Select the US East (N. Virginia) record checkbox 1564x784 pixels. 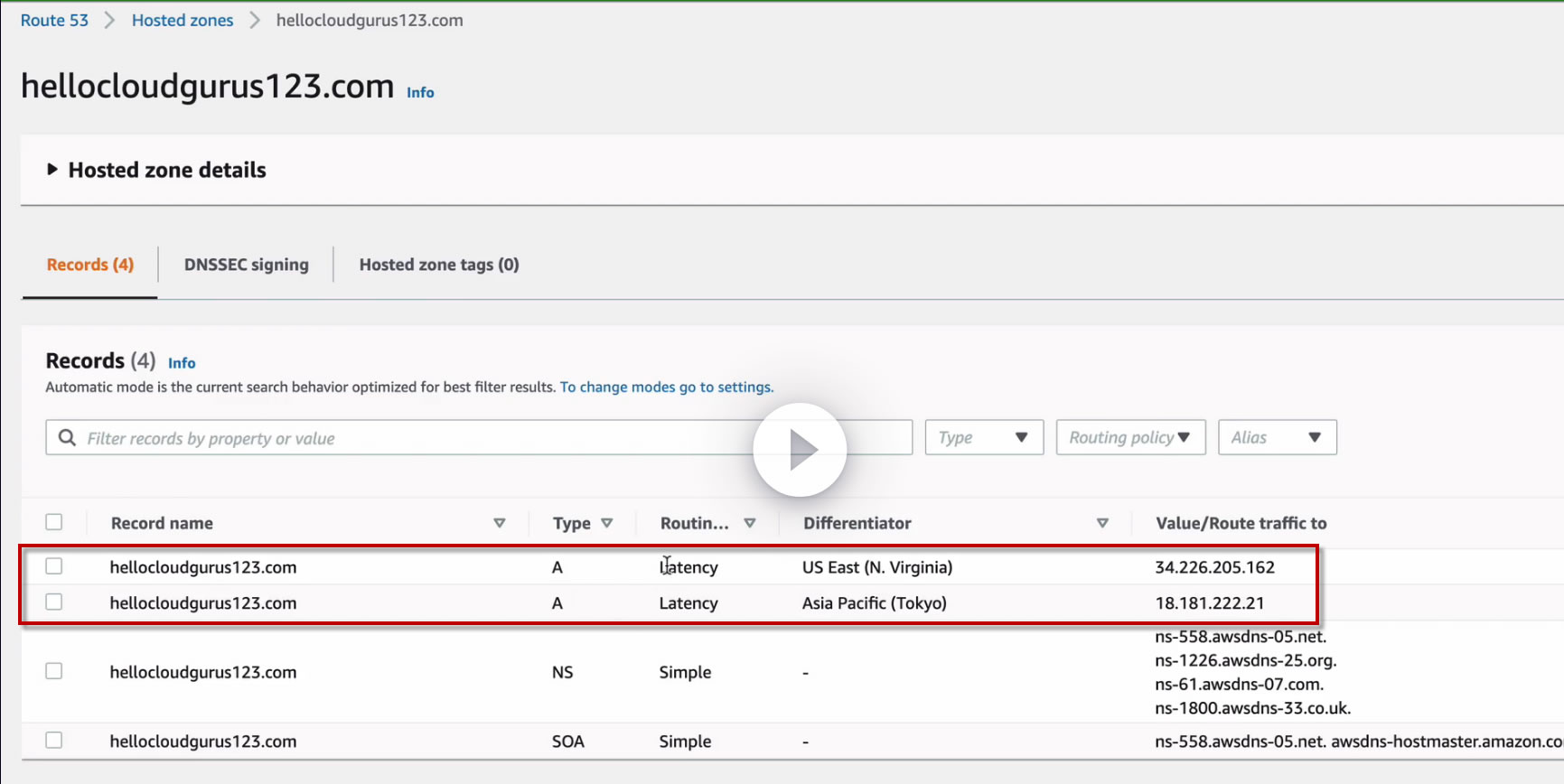pyautogui.click(x=54, y=566)
